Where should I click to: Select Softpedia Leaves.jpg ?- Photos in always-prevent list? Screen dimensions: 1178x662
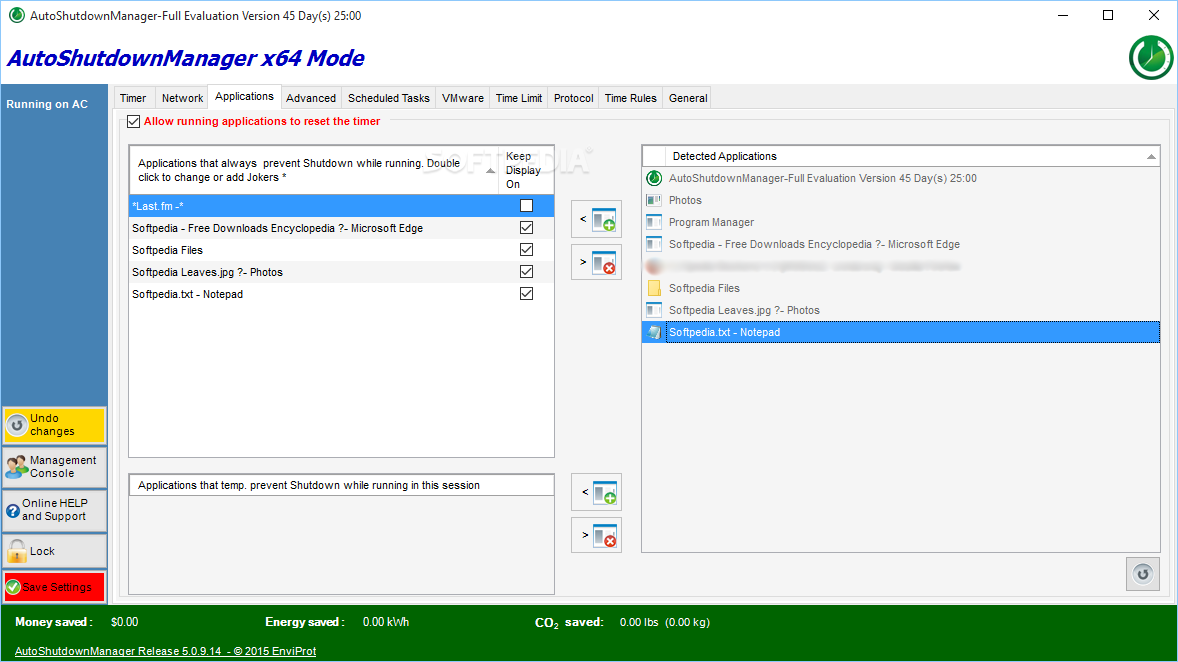point(341,272)
